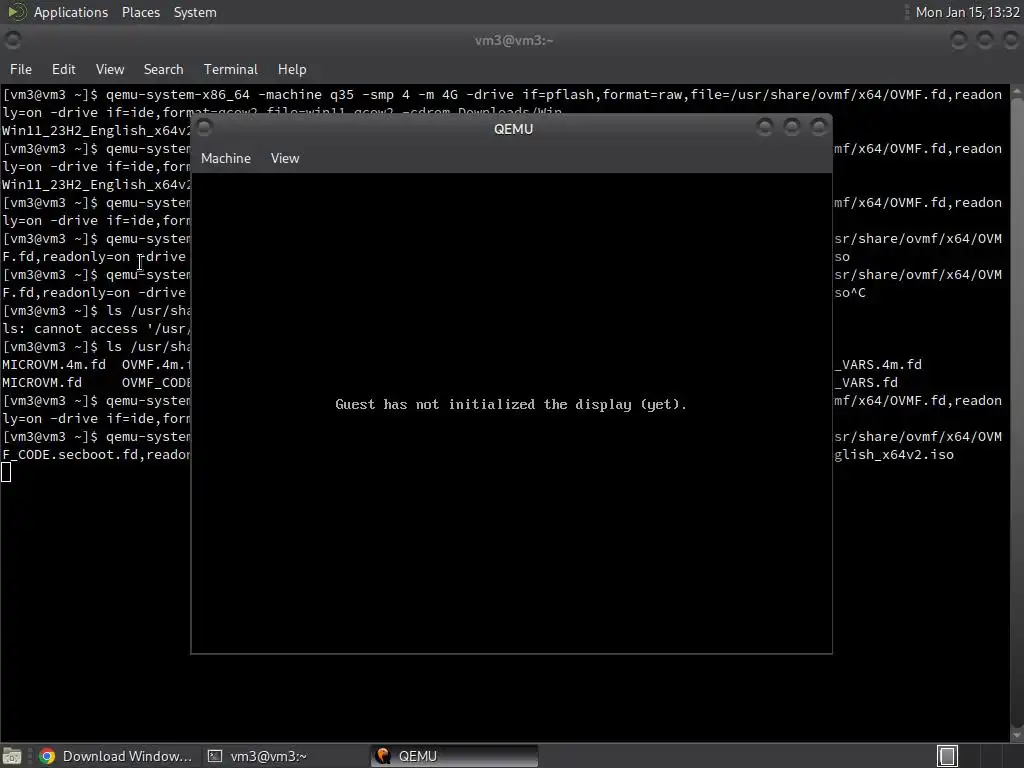Open the terminal View menu

click(110, 69)
